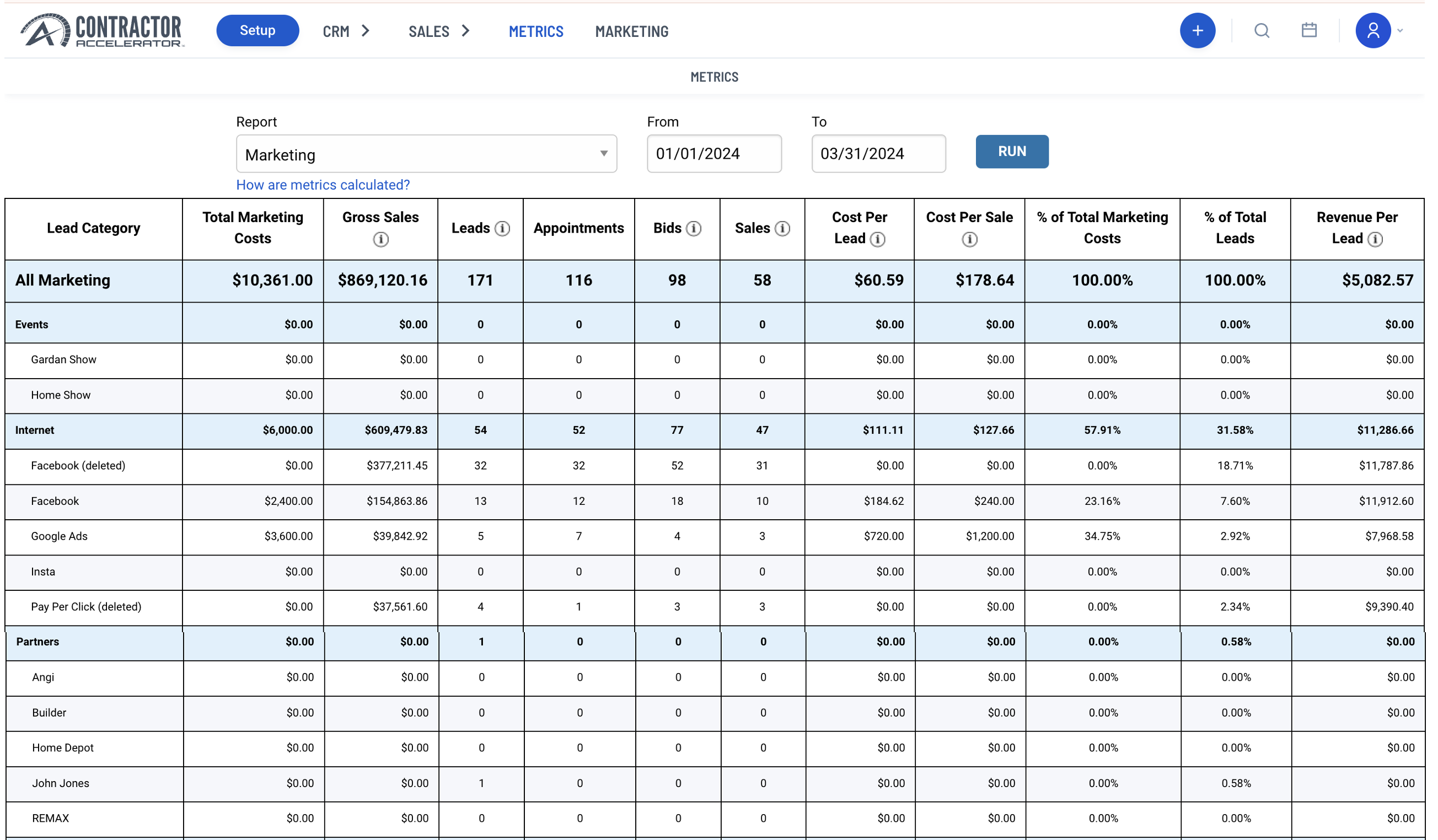Click the $1,200.00 cost per sale cell

[x=990, y=536]
